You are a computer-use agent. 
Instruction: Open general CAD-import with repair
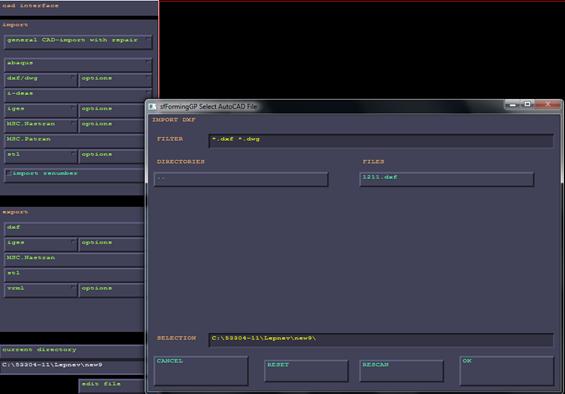pos(78,42)
